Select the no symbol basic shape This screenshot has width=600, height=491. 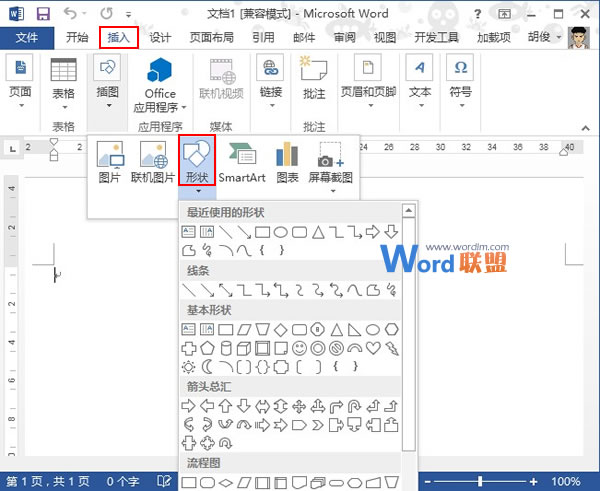(x=336, y=348)
